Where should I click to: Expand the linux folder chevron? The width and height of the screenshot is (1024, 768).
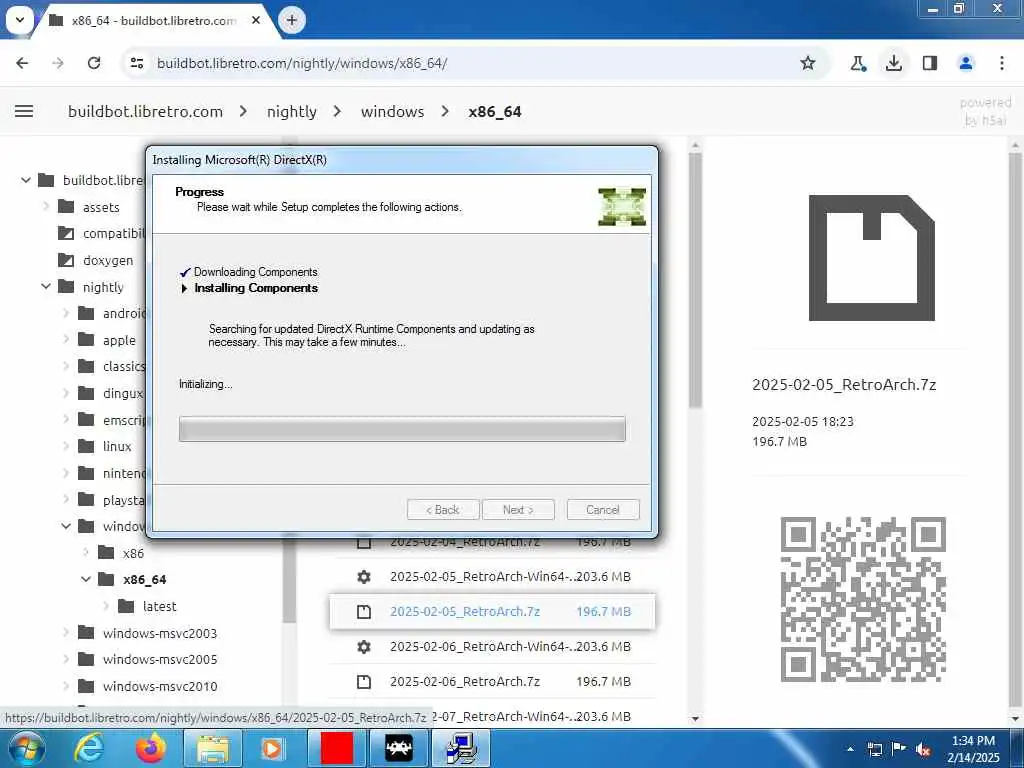pos(66,446)
